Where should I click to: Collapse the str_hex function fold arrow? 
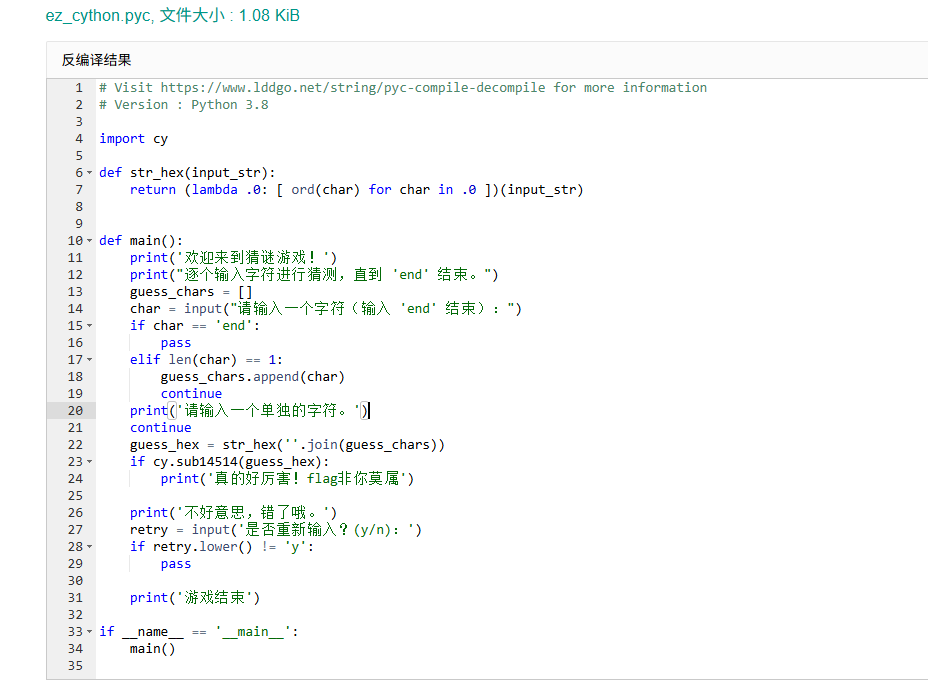[90, 173]
